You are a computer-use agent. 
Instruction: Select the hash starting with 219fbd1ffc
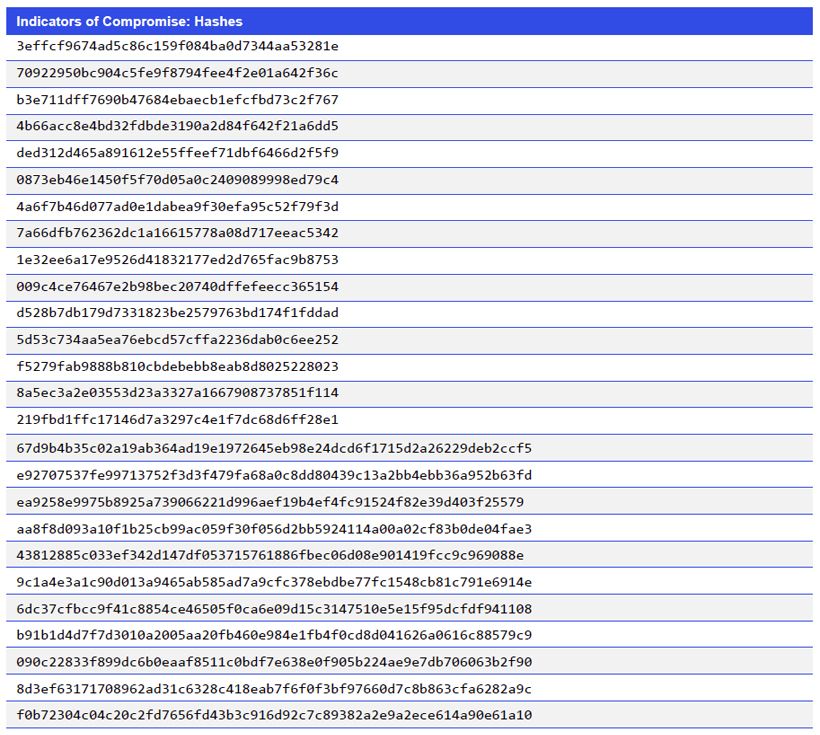[177, 420]
